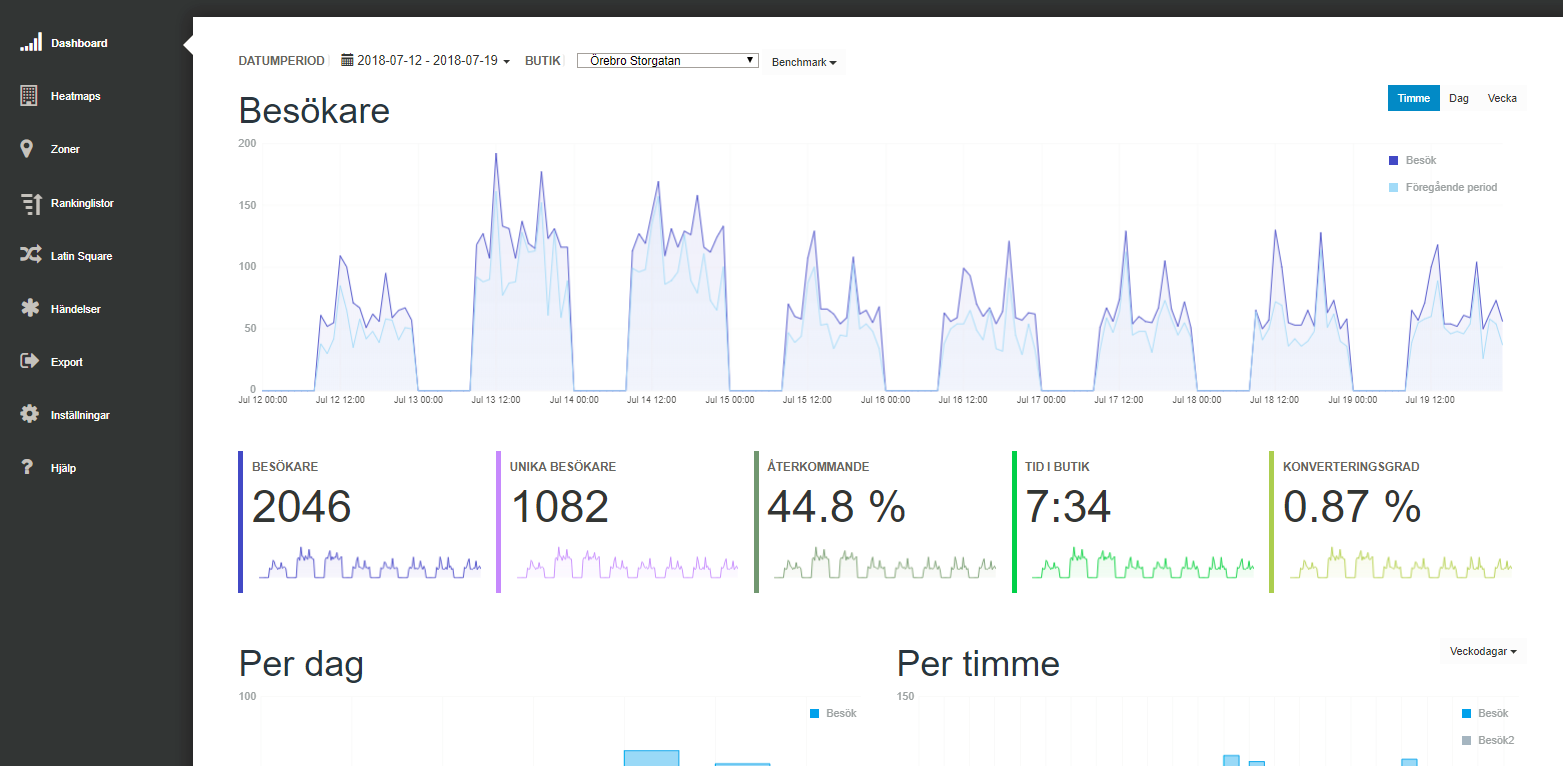This screenshot has width=1563, height=766.
Task: Toggle Föregående period legend series
Action: [1443, 187]
